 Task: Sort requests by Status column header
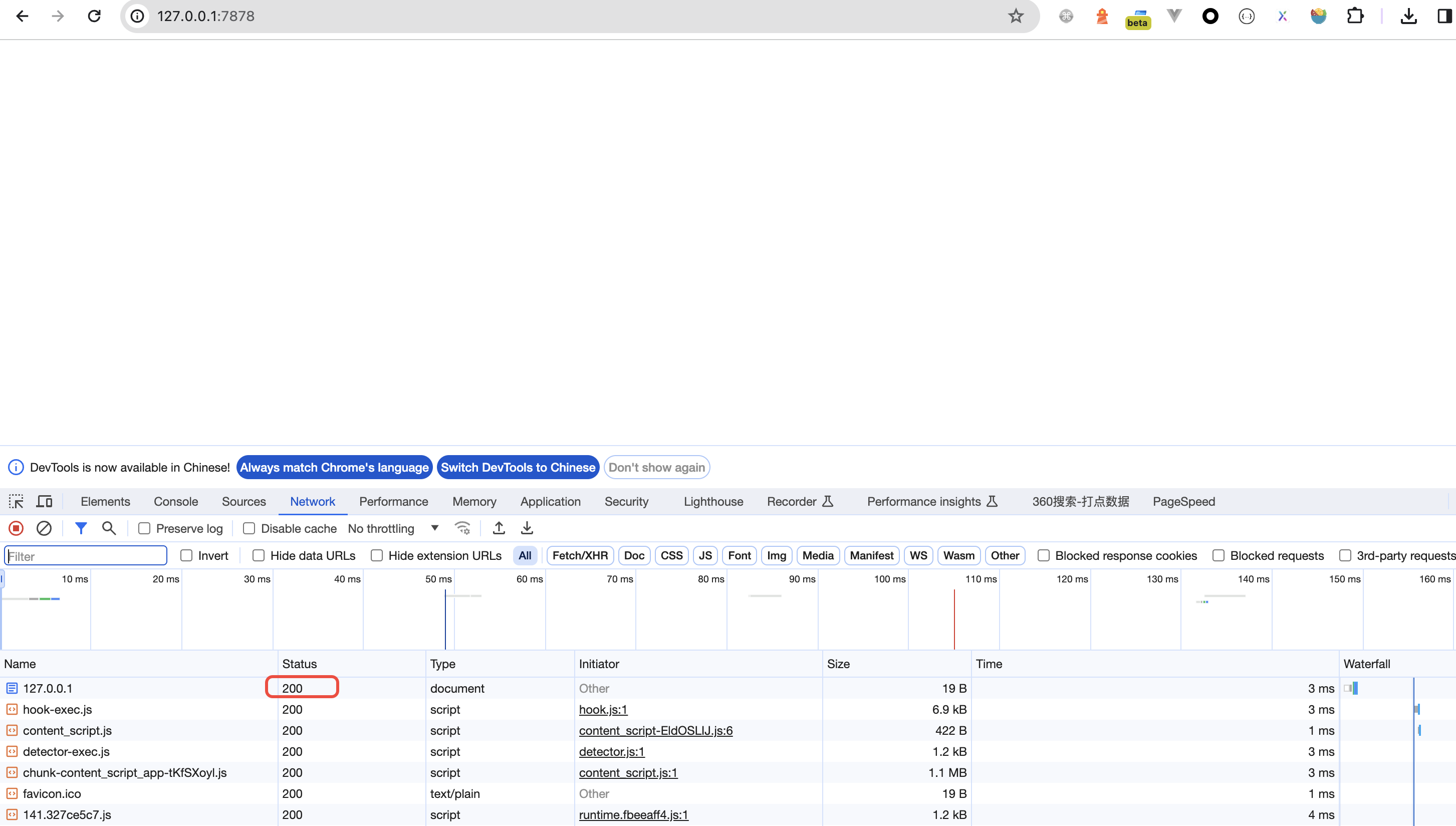coord(352,664)
